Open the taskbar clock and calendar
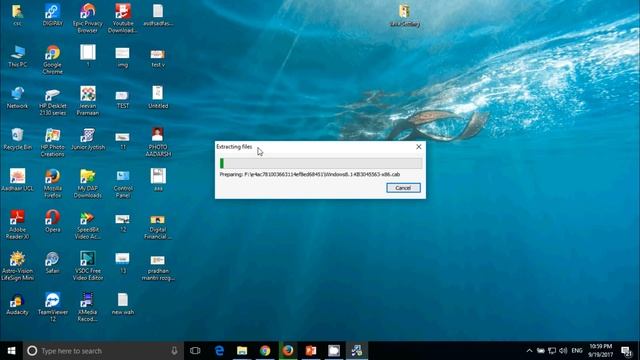The height and width of the screenshot is (360, 640). click(x=600, y=351)
